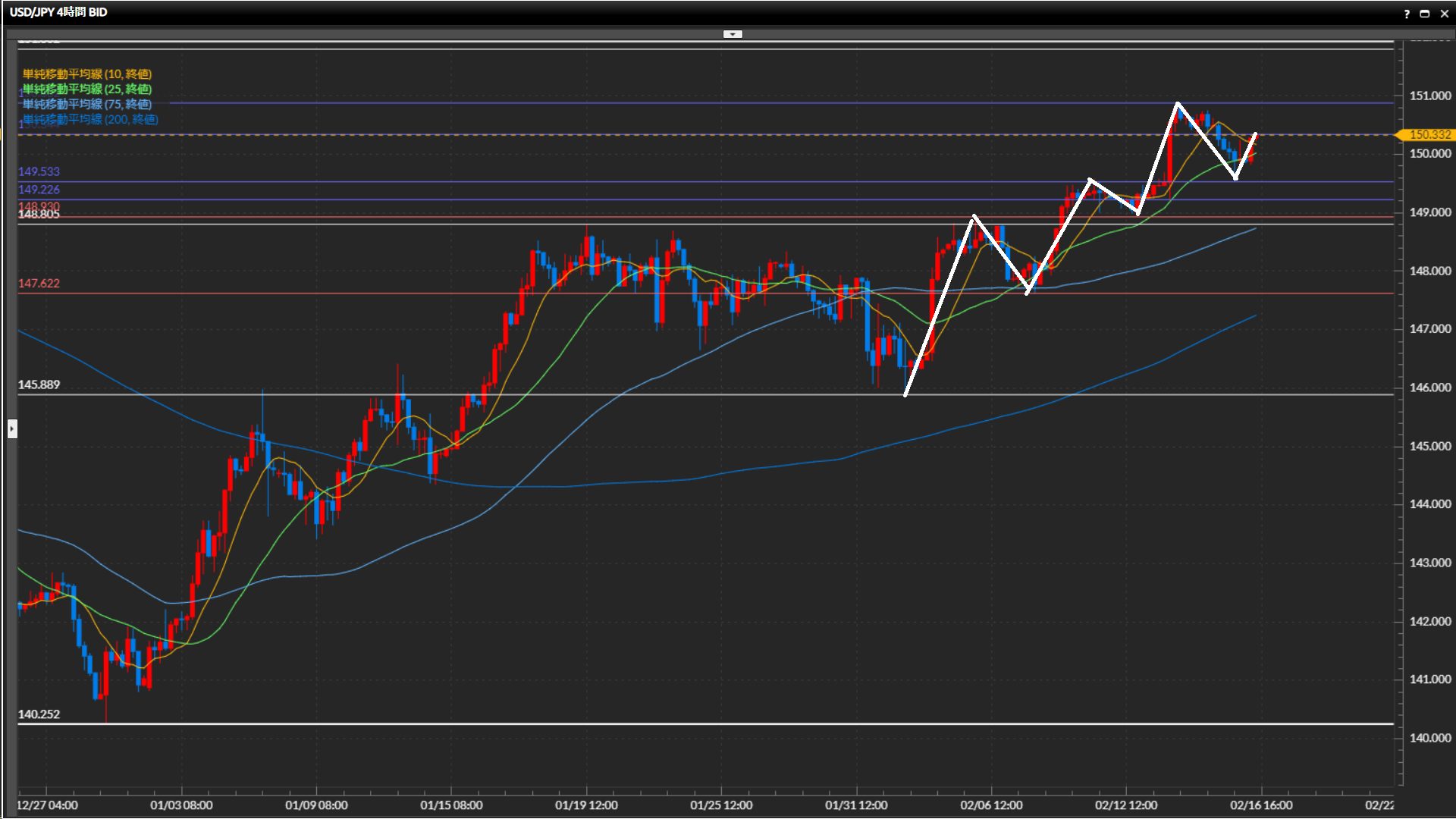Select the 149.226 horizontal line label
Viewport: 1456px width, 819px height.
(39, 190)
